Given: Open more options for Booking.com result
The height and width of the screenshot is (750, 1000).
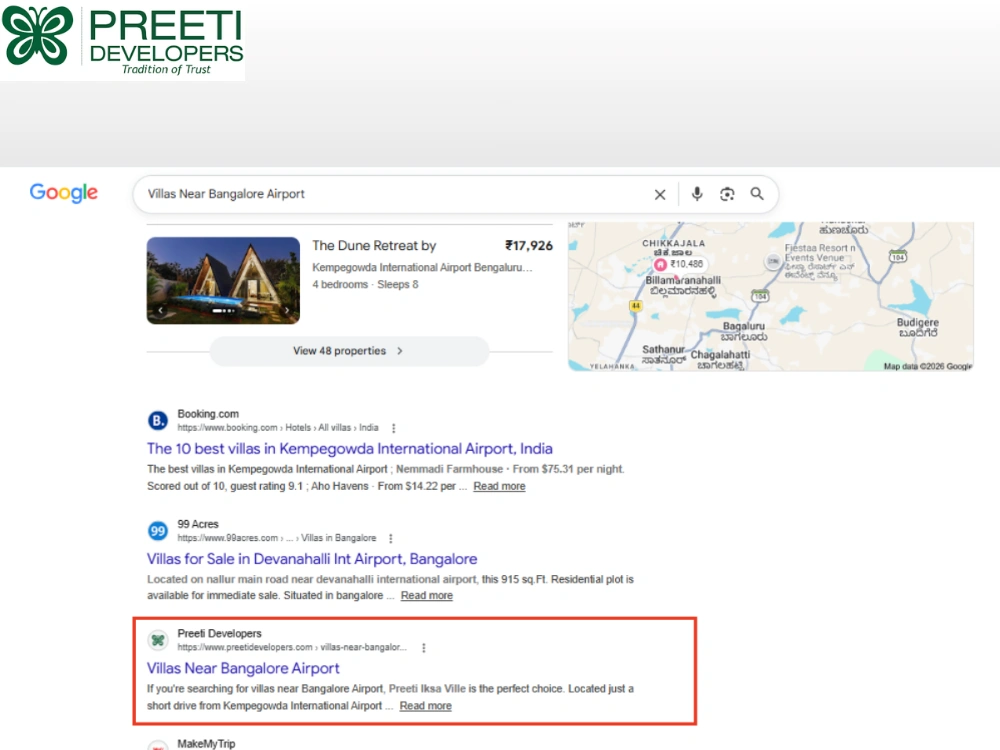Looking at the screenshot, I should [393, 428].
